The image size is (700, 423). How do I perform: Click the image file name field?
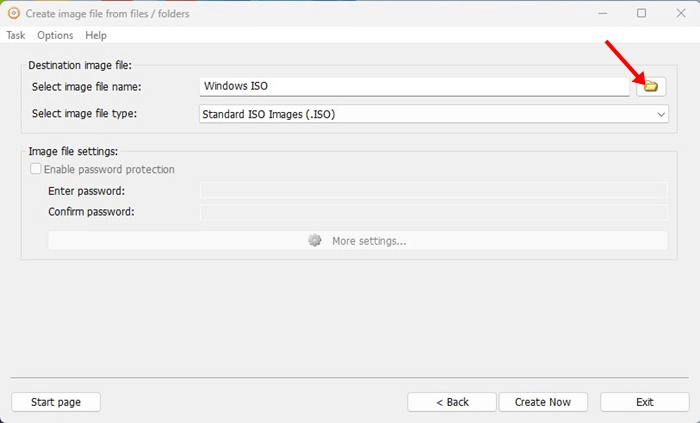tap(414, 87)
